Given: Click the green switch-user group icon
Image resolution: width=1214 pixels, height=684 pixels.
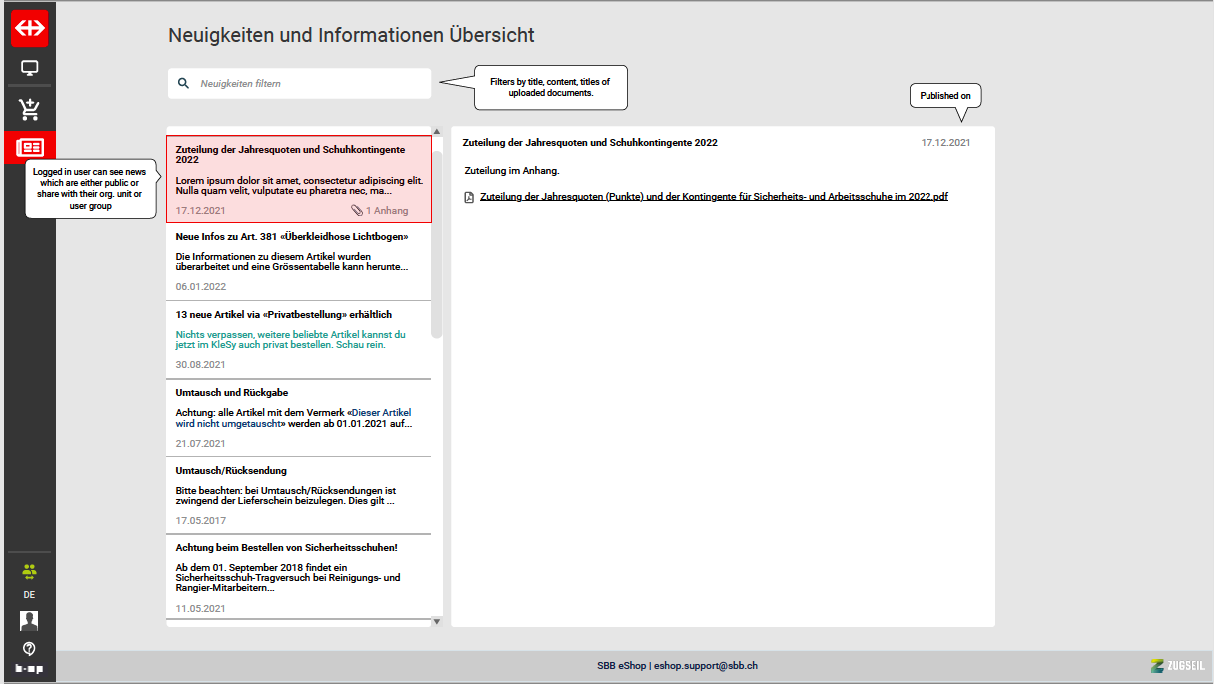Looking at the screenshot, I should pos(29,571).
